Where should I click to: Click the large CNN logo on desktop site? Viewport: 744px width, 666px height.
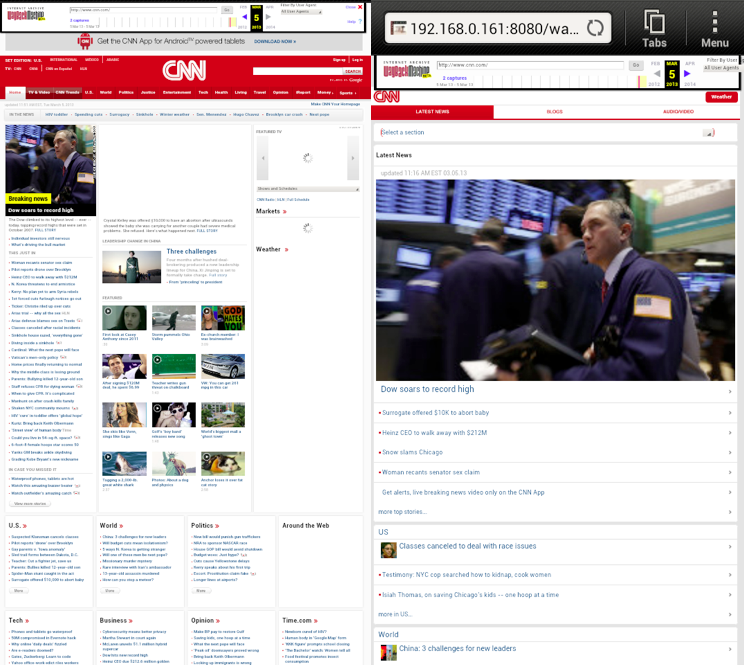(x=184, y=70)
